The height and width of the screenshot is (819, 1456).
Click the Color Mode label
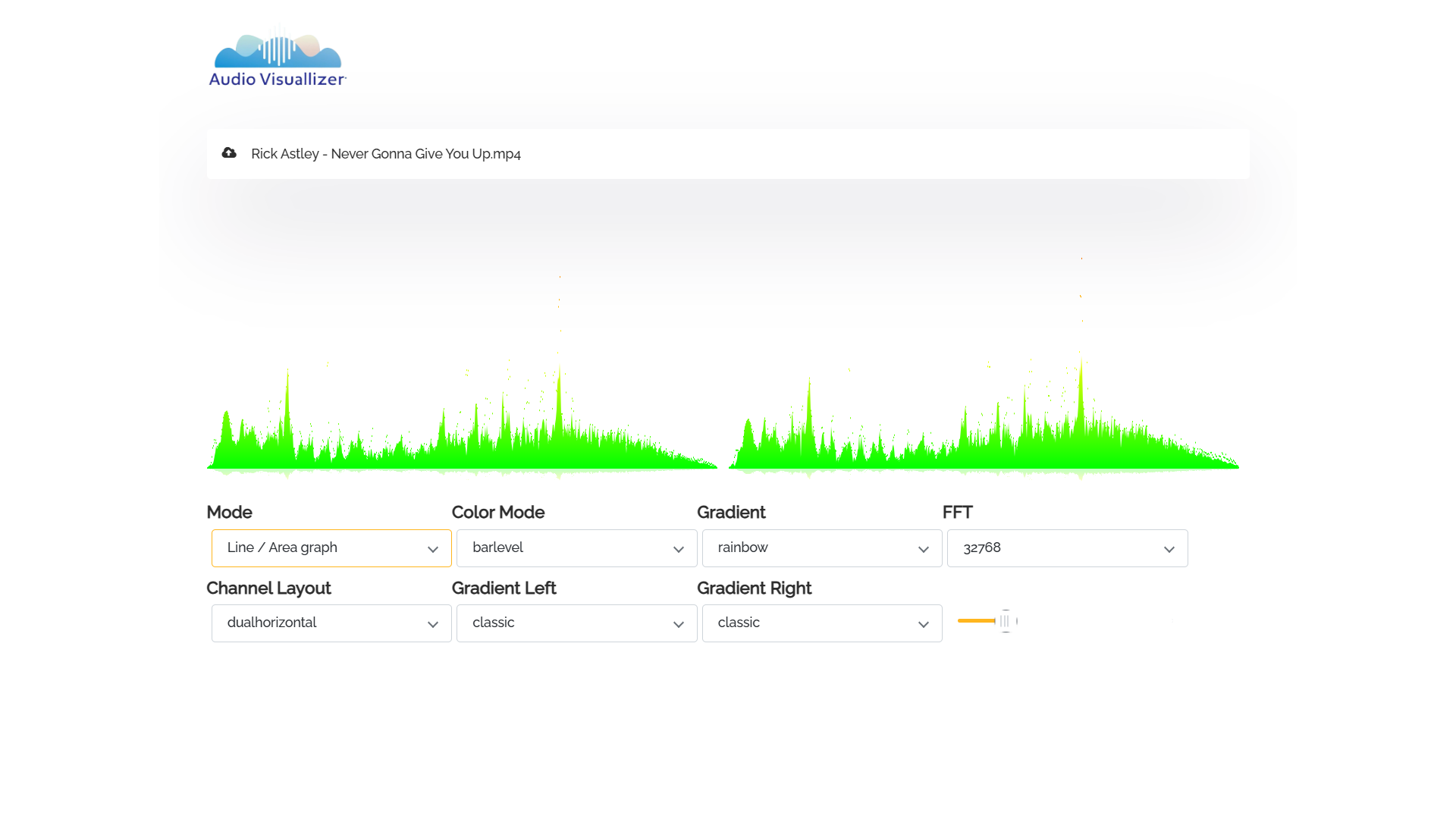[x=498, y=513]
